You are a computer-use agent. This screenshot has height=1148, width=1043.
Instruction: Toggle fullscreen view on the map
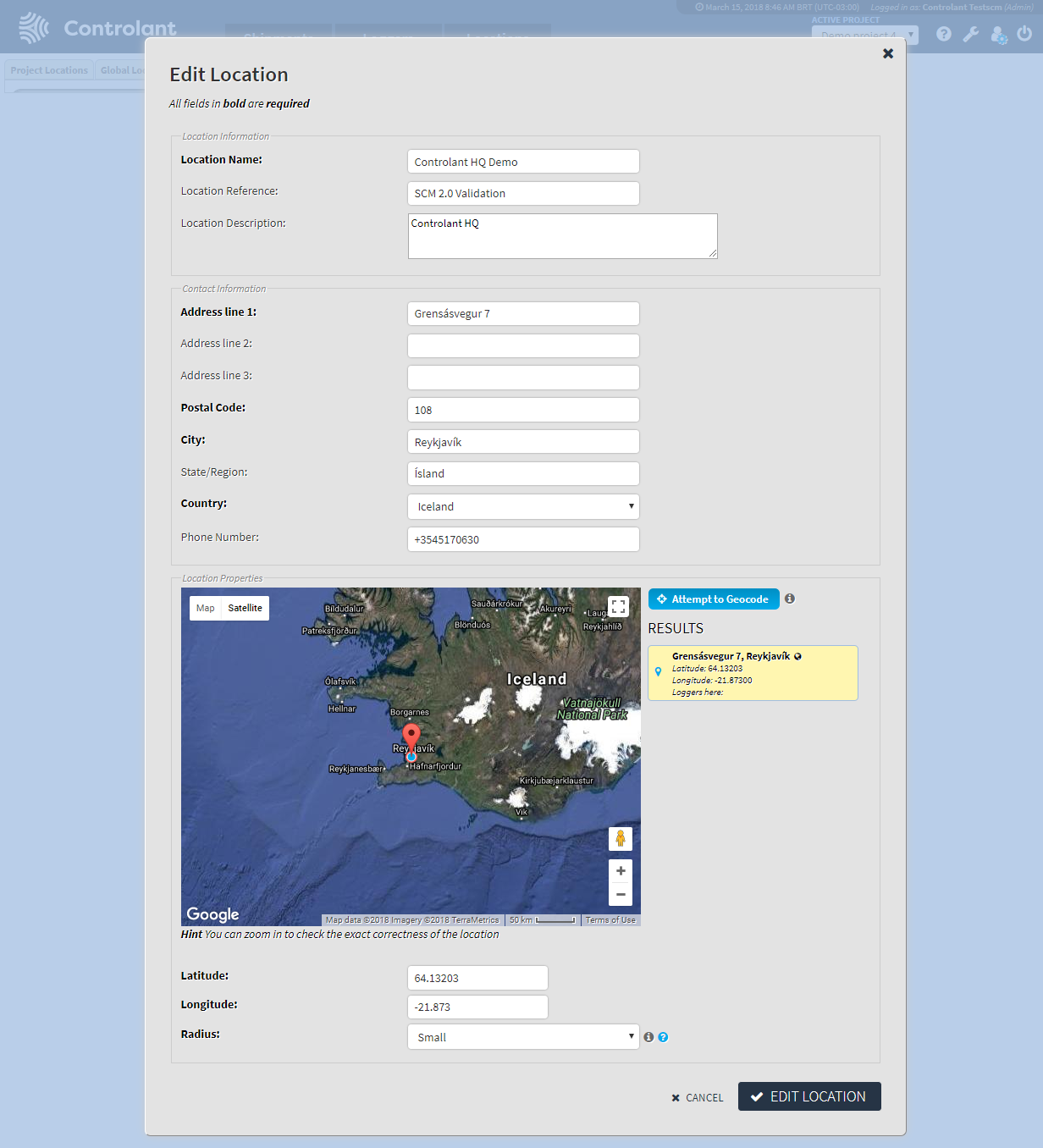pos(619,607)
